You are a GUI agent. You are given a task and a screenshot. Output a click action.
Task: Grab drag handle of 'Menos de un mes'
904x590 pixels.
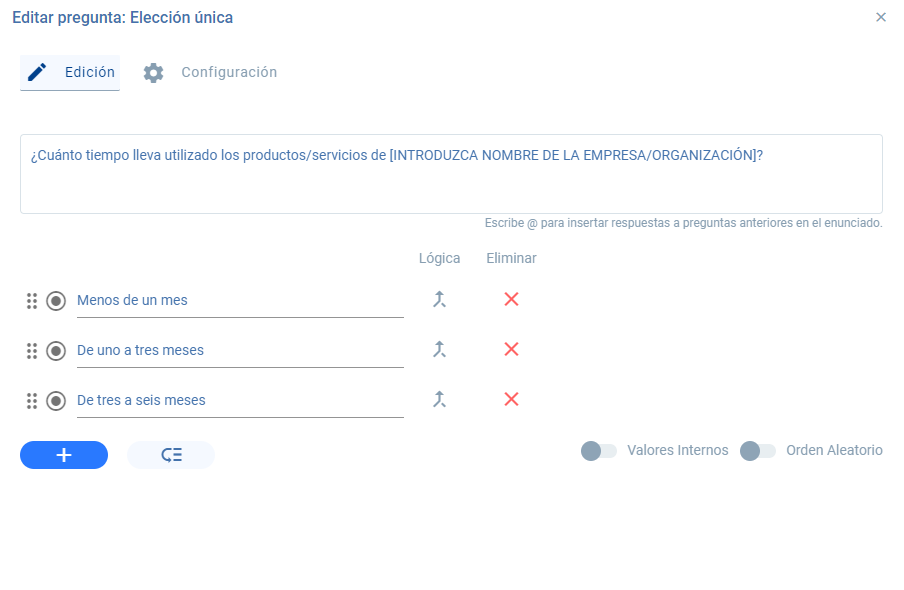pyautogui.click(x=32, y=301)
